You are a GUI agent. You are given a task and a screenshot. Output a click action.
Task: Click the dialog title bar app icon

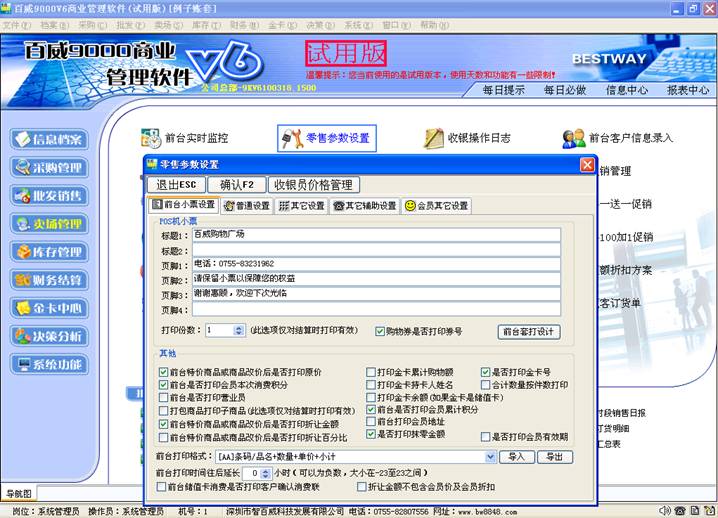(x=152, y=164)
